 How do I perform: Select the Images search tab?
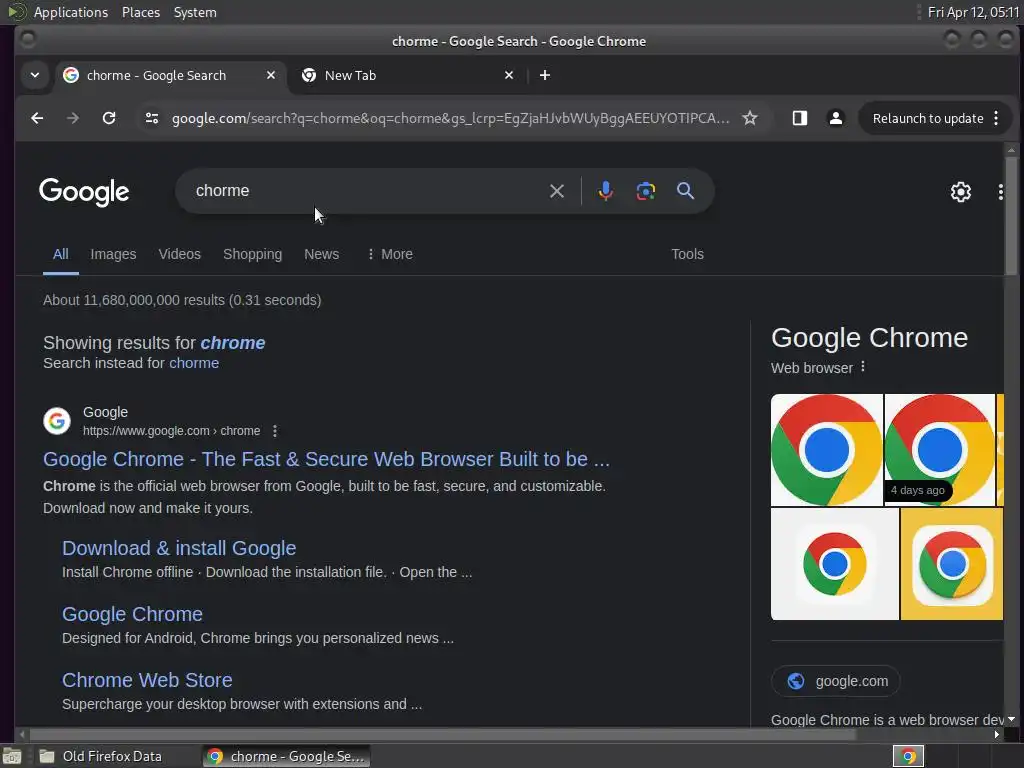pyautogui.click(x=113, y=254)
